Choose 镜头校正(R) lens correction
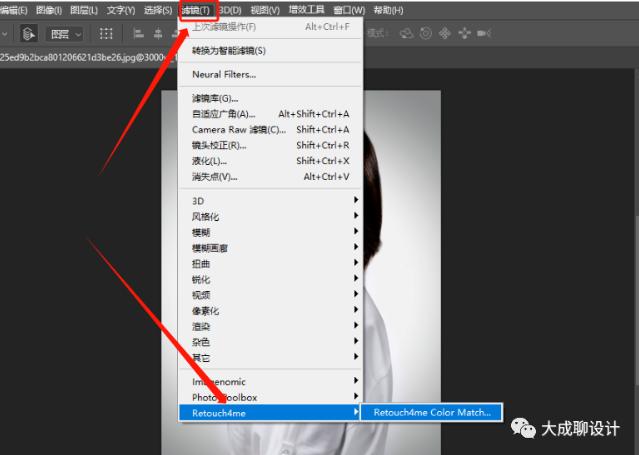Screen dimensions: 639x455 click(271, 145)
